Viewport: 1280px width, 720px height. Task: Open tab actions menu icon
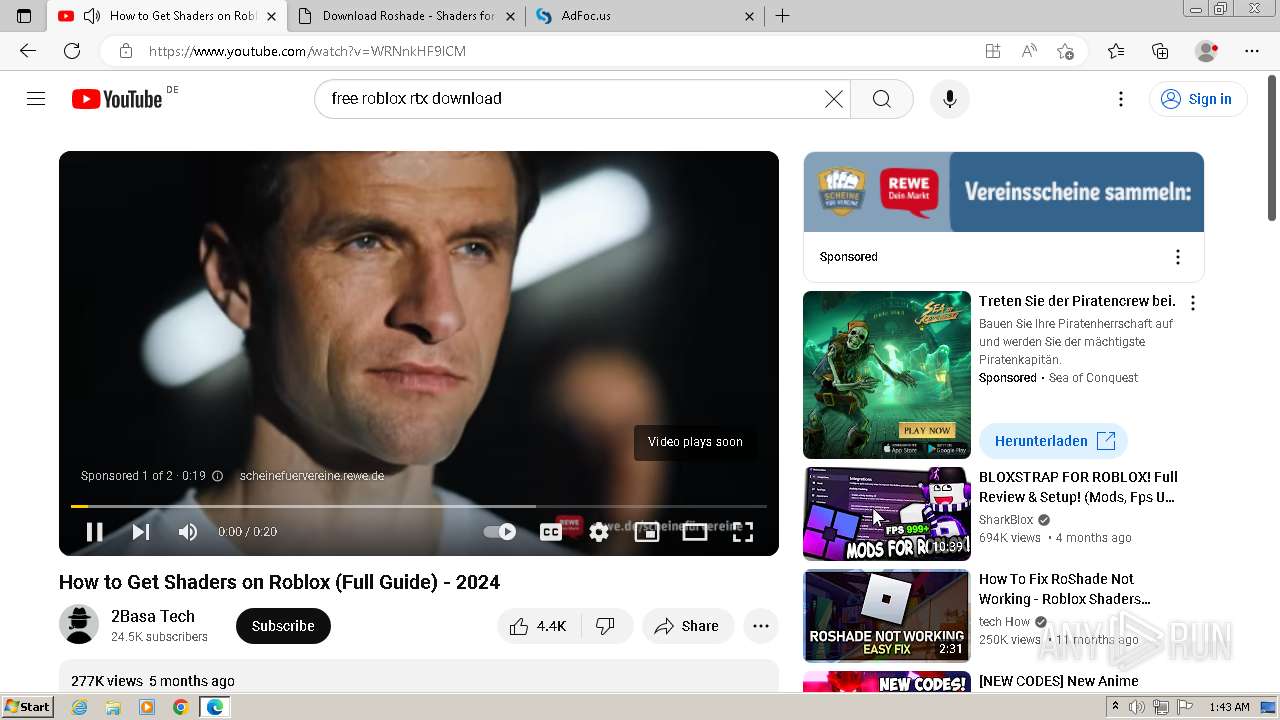[x=24, y=16]
